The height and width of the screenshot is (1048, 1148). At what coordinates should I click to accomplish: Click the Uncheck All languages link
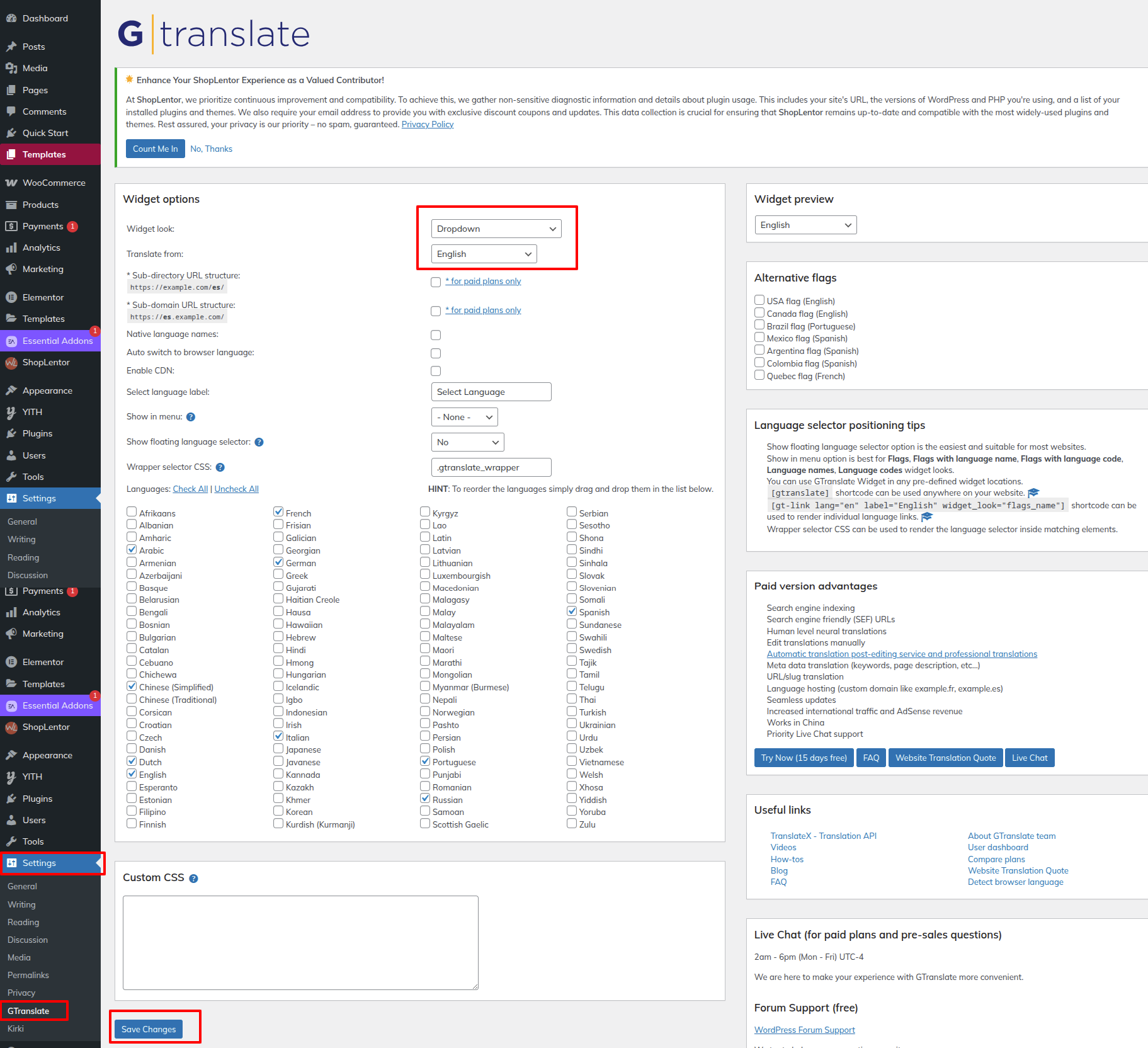(x=237, y=489)
